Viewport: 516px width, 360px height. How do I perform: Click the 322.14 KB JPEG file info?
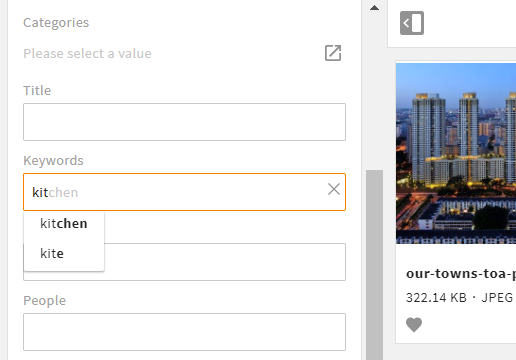[x=459, y=297]
